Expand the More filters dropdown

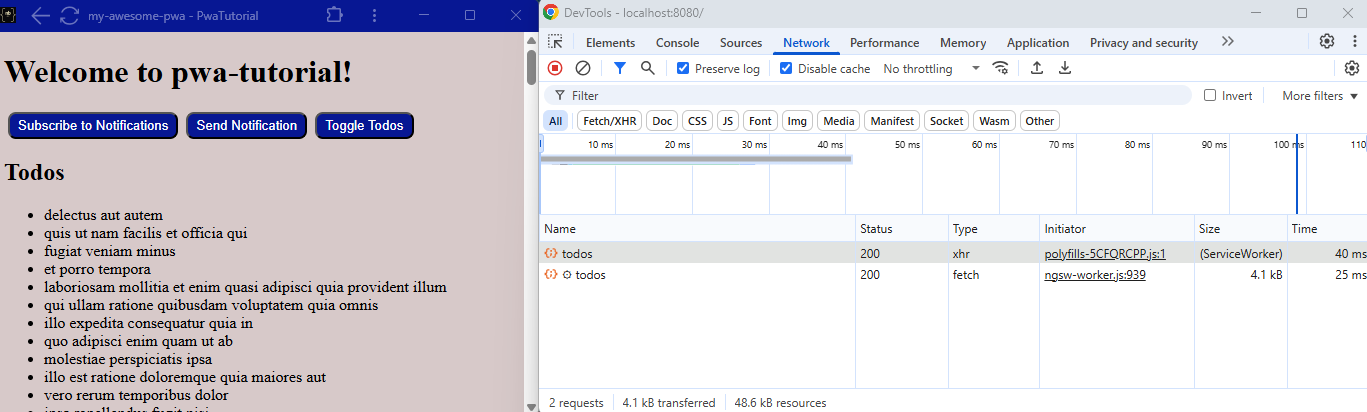coord(1321,95)
